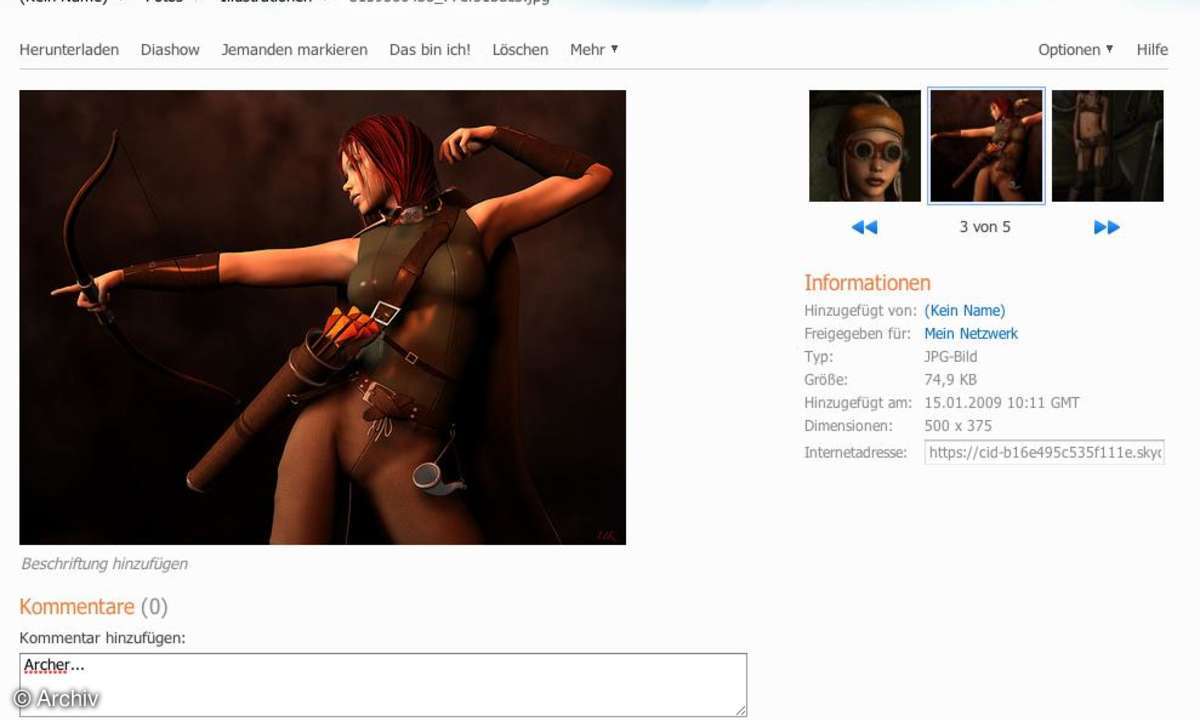1200x720 pixels.
Task: Expand the Optionen dropdown
Action: tap(1075, 49)
